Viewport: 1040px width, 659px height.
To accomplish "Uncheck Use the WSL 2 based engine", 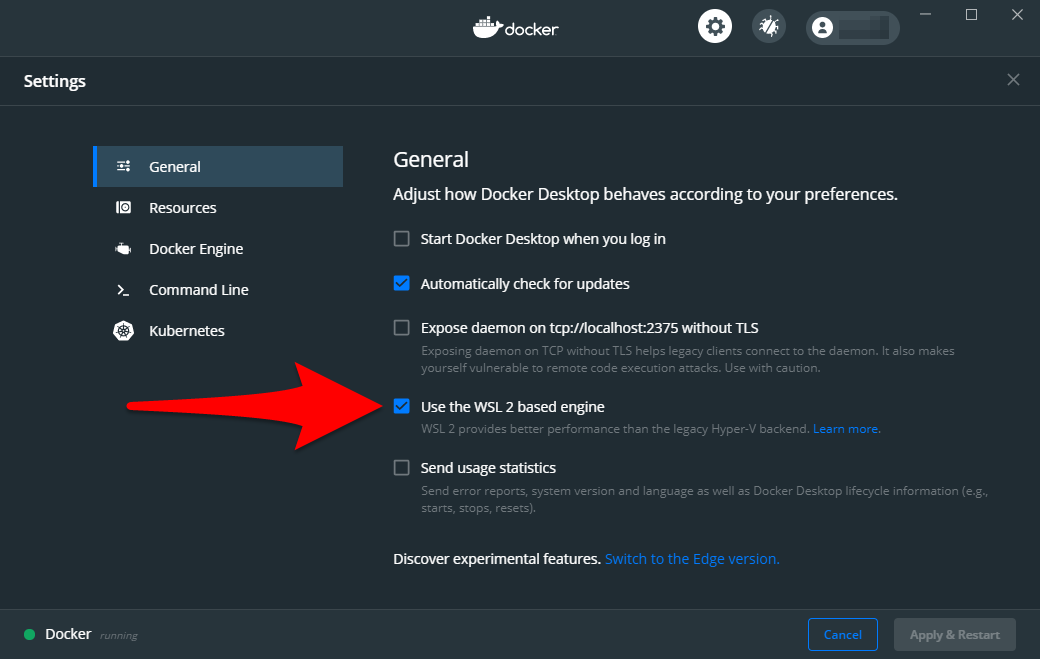I will [x=401, y=406].
